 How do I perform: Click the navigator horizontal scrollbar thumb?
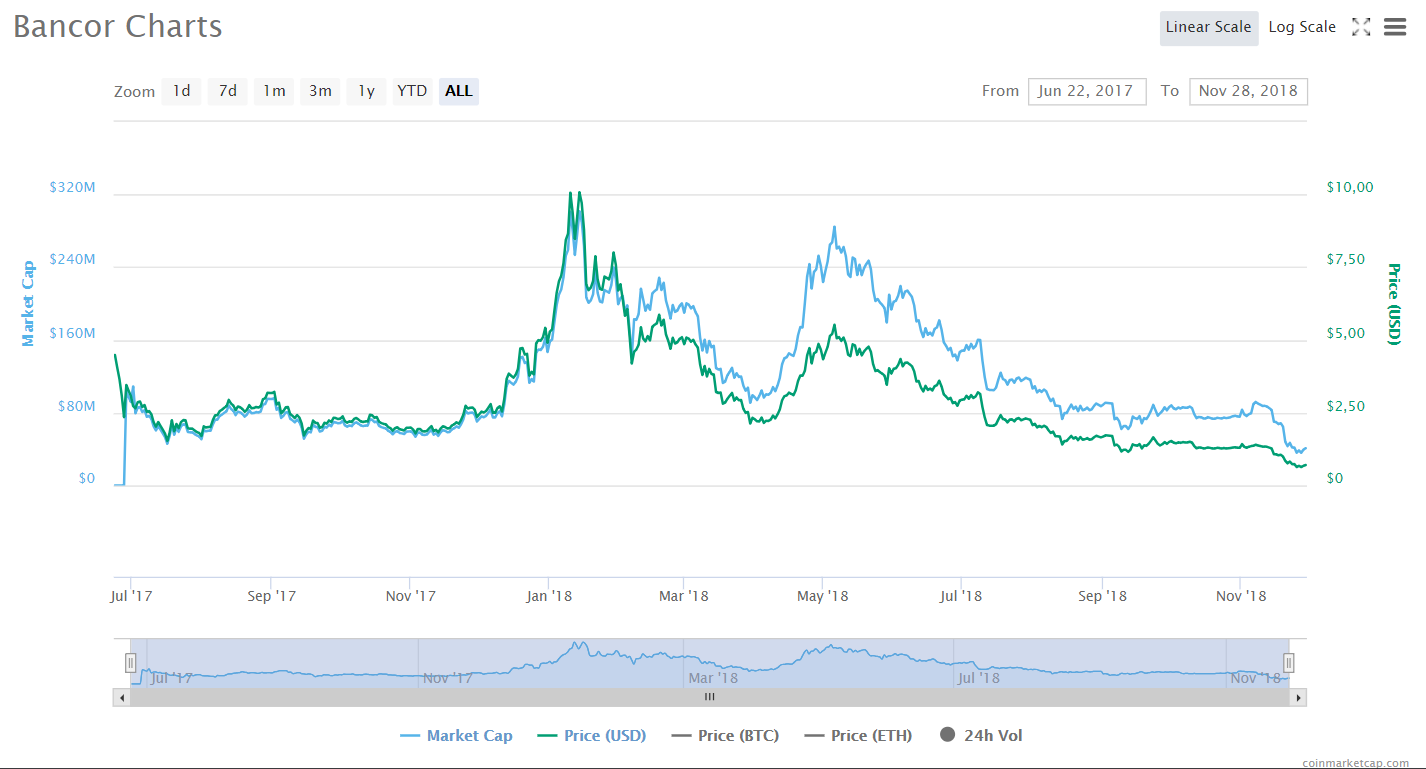click(x=710, y=697)
